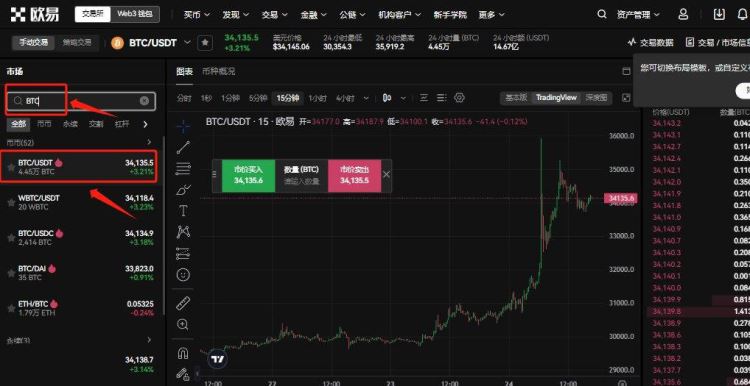Open the second indicator list icon

click(441, 98)
